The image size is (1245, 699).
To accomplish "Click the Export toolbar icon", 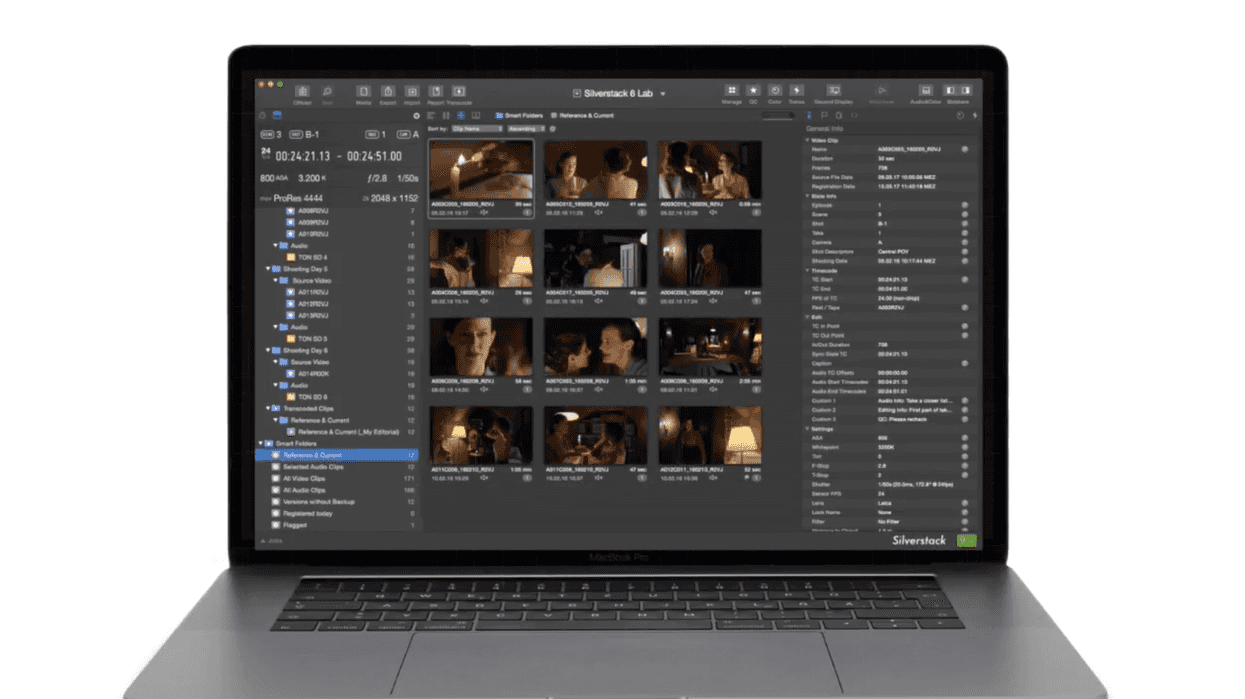I will click(x=388, y=92).
